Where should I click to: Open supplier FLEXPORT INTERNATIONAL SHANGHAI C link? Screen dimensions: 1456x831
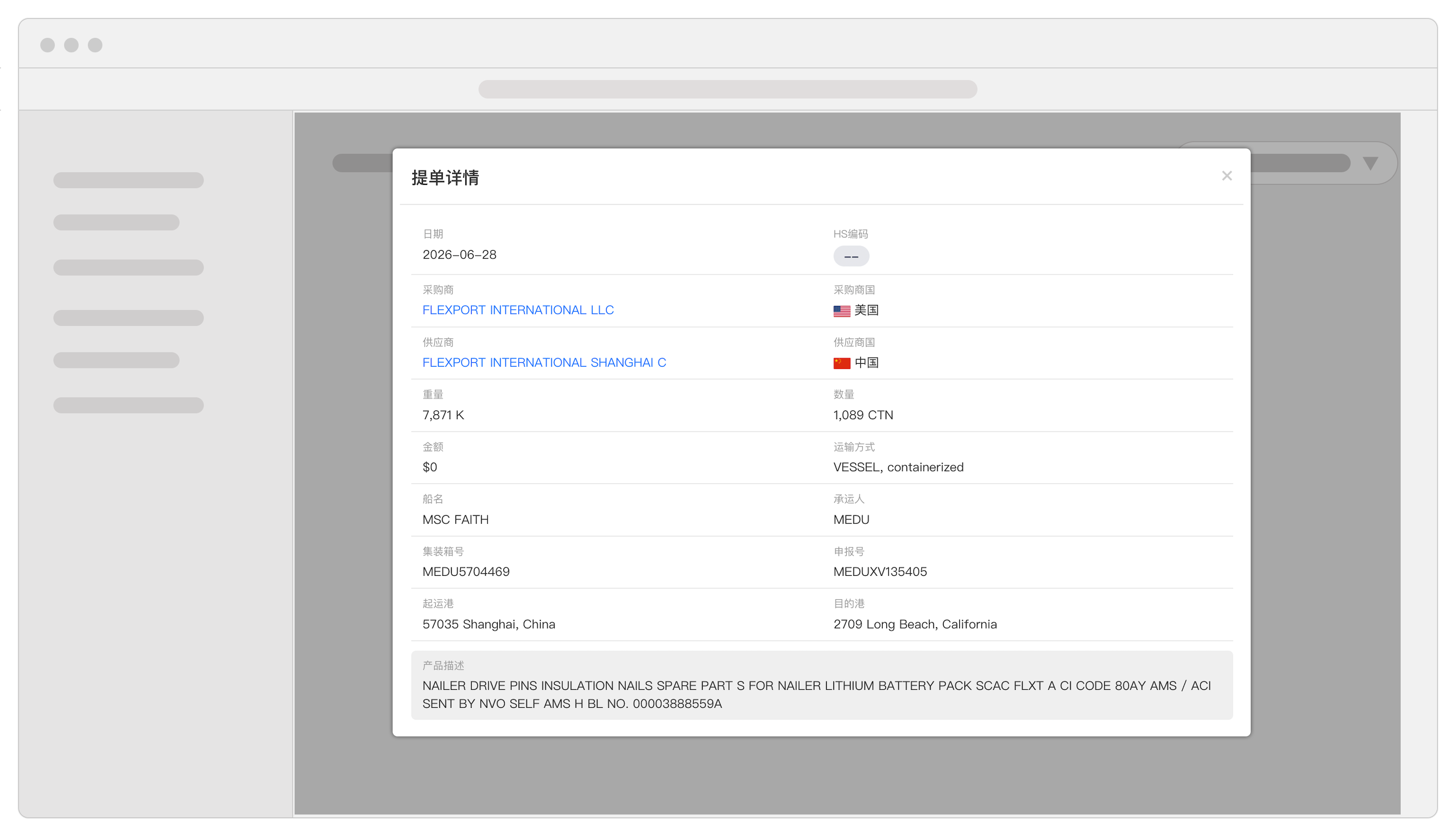(544, 362)
